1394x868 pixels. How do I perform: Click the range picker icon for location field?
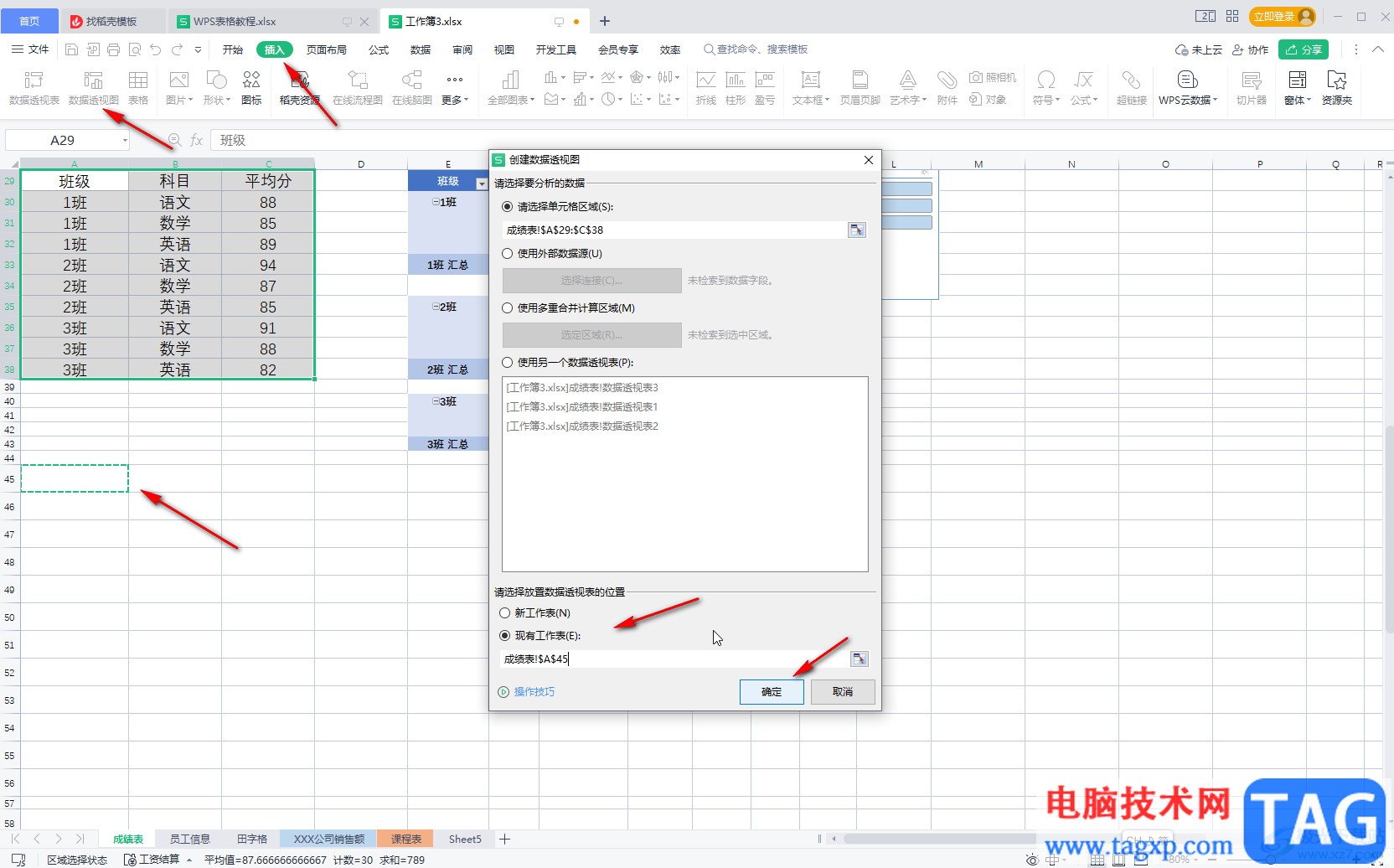coord(860,659)
